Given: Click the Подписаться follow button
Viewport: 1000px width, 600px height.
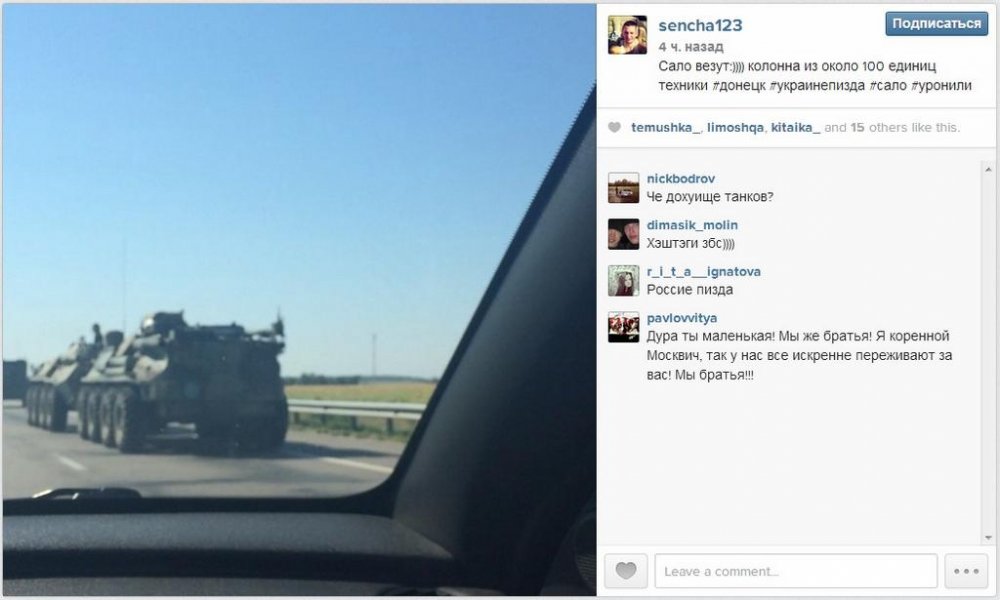Looking at the screenshot, I should click(936, 24).
